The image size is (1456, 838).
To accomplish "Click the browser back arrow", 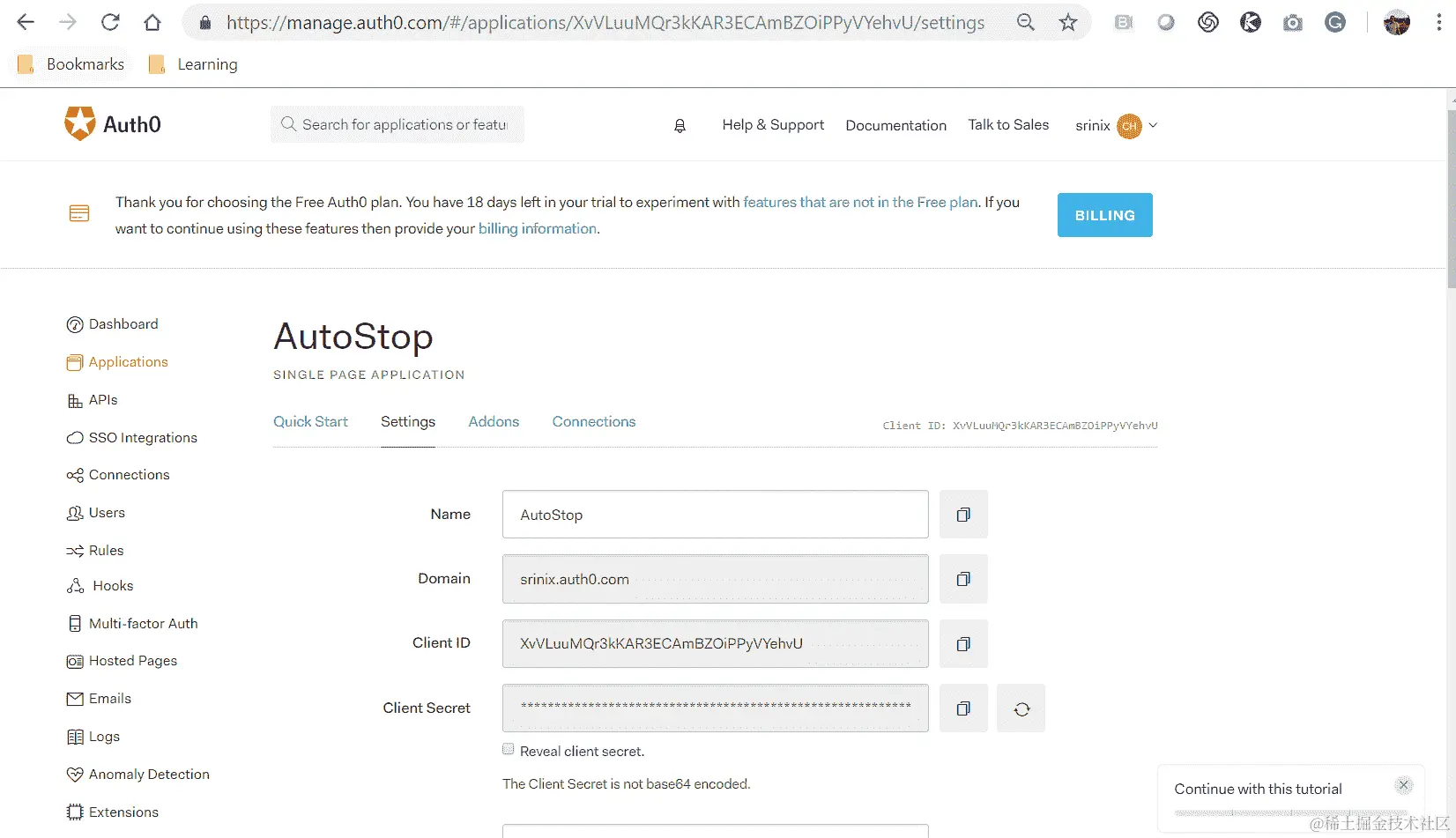I will click(x=26, y=22).
